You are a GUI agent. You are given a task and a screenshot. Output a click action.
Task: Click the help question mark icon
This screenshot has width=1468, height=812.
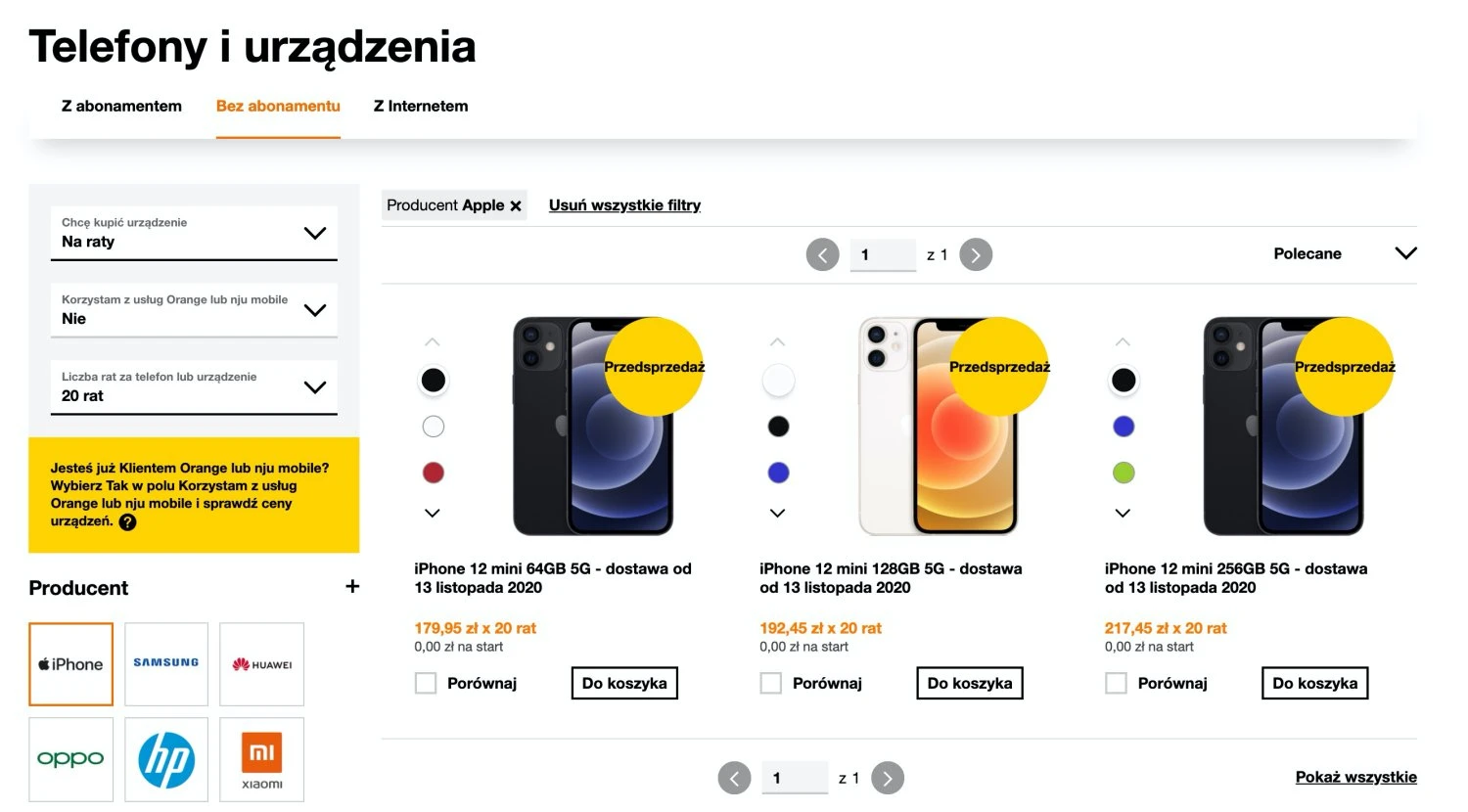tap(127, 521)
